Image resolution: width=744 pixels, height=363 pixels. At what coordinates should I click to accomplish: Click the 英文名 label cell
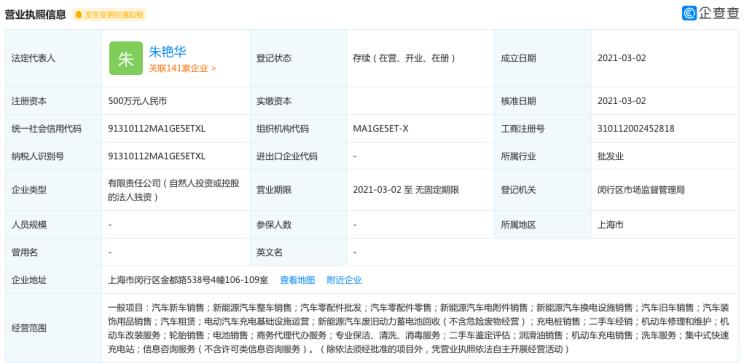298,252
